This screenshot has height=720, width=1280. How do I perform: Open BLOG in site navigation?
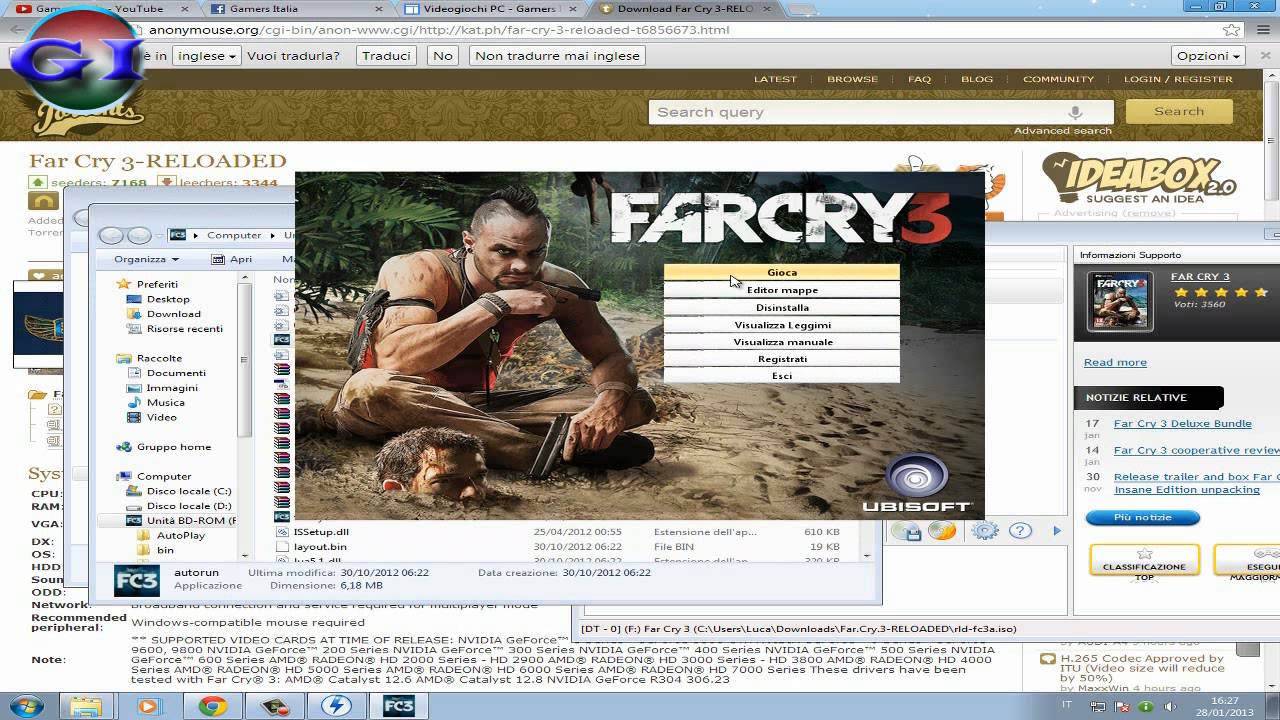tap(977, 79)
